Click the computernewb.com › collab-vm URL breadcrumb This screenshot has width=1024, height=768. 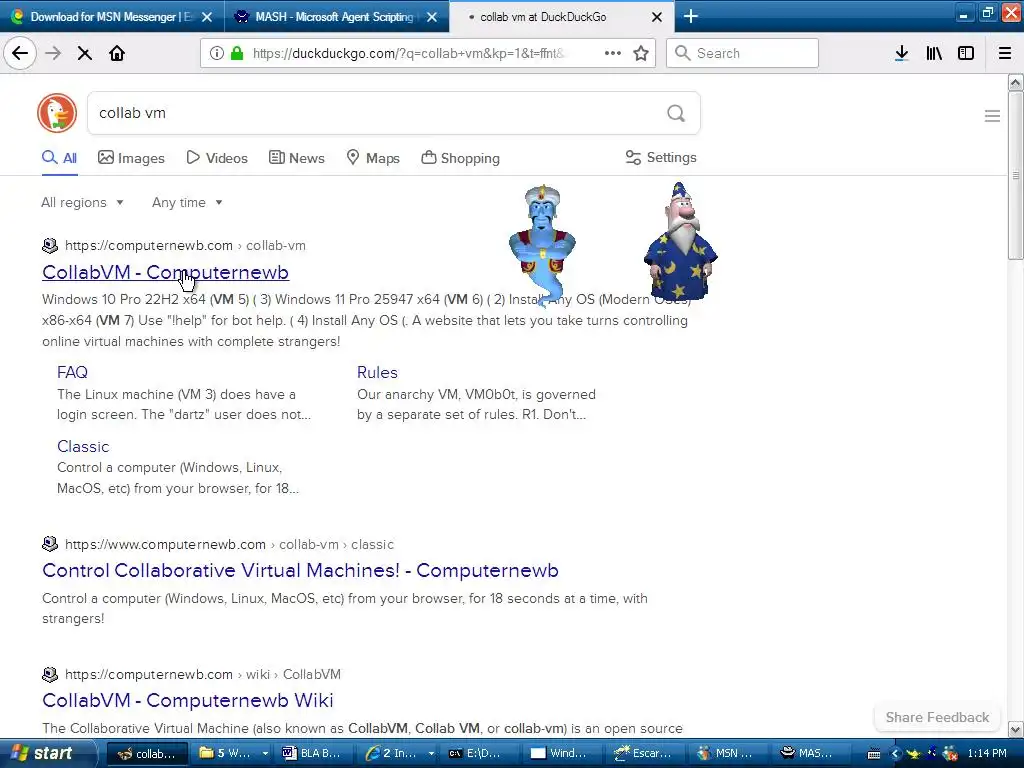pyautogui.click(x=185, y=246)
